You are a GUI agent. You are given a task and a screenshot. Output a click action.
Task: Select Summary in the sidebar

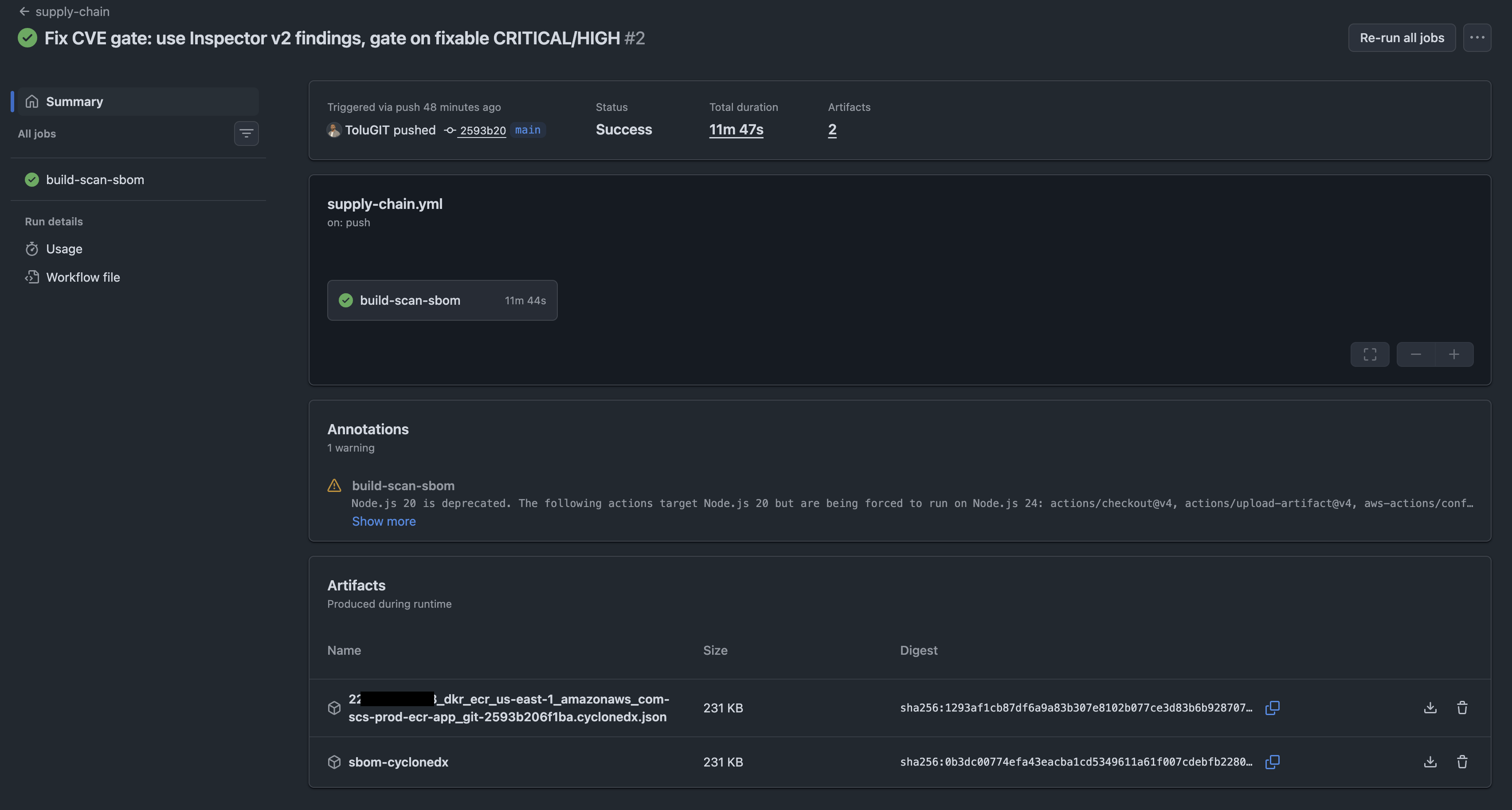tap(138, 102)
